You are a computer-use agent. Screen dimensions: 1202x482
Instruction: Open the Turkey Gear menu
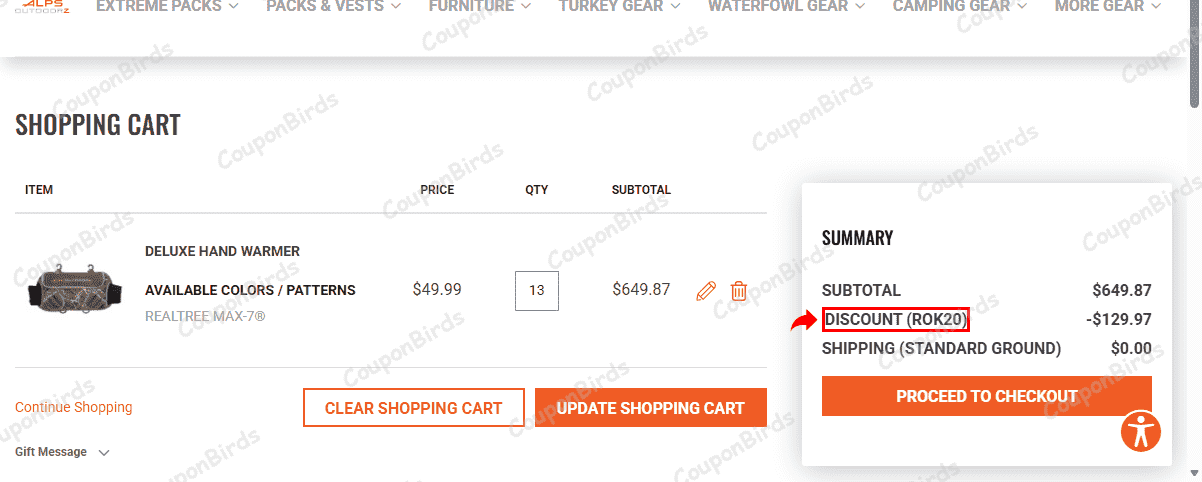coord(620,7)
